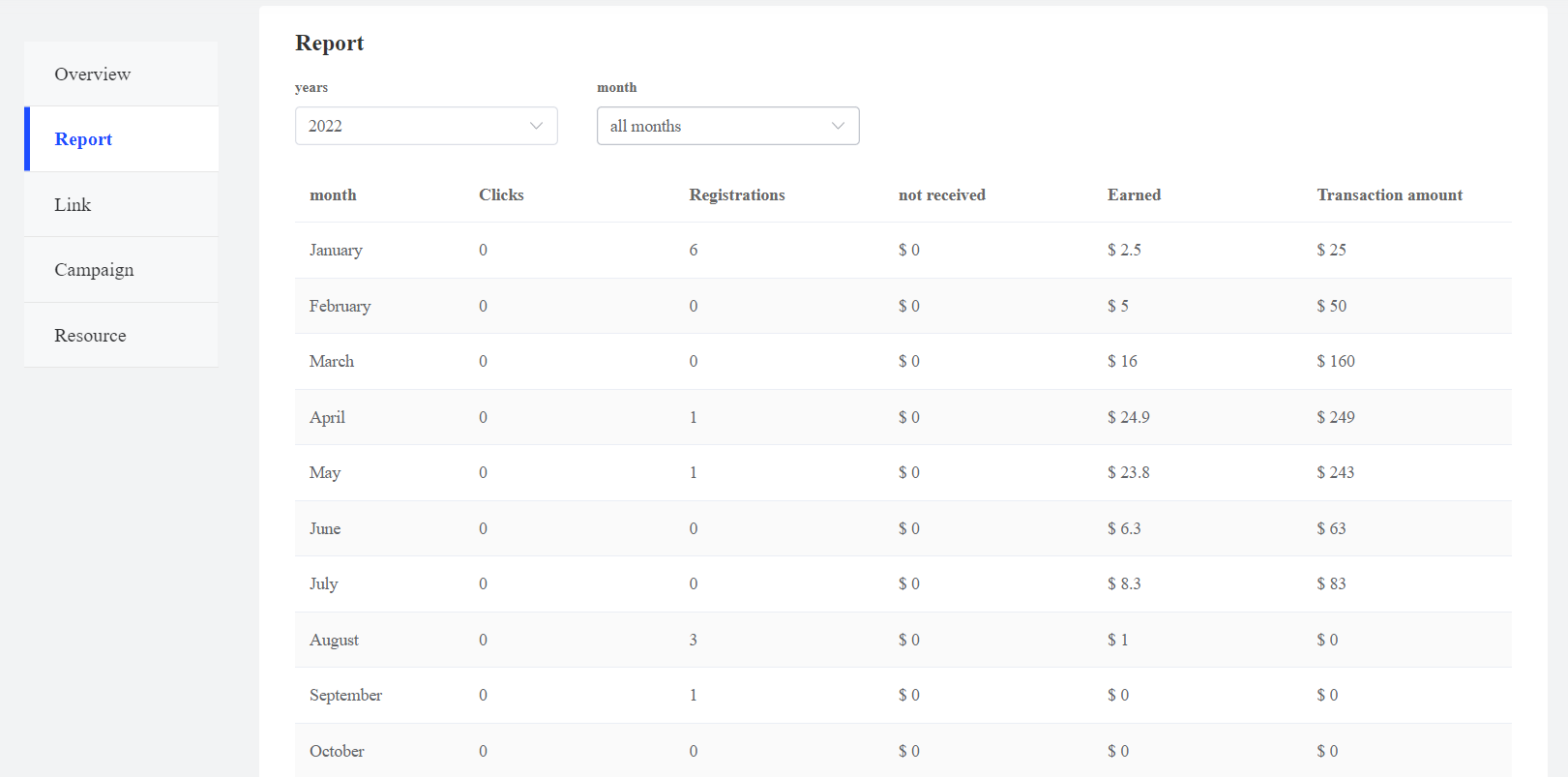Click the month dropdown chevron arrow
The image size is (1568, 777).
coord(838,126)
